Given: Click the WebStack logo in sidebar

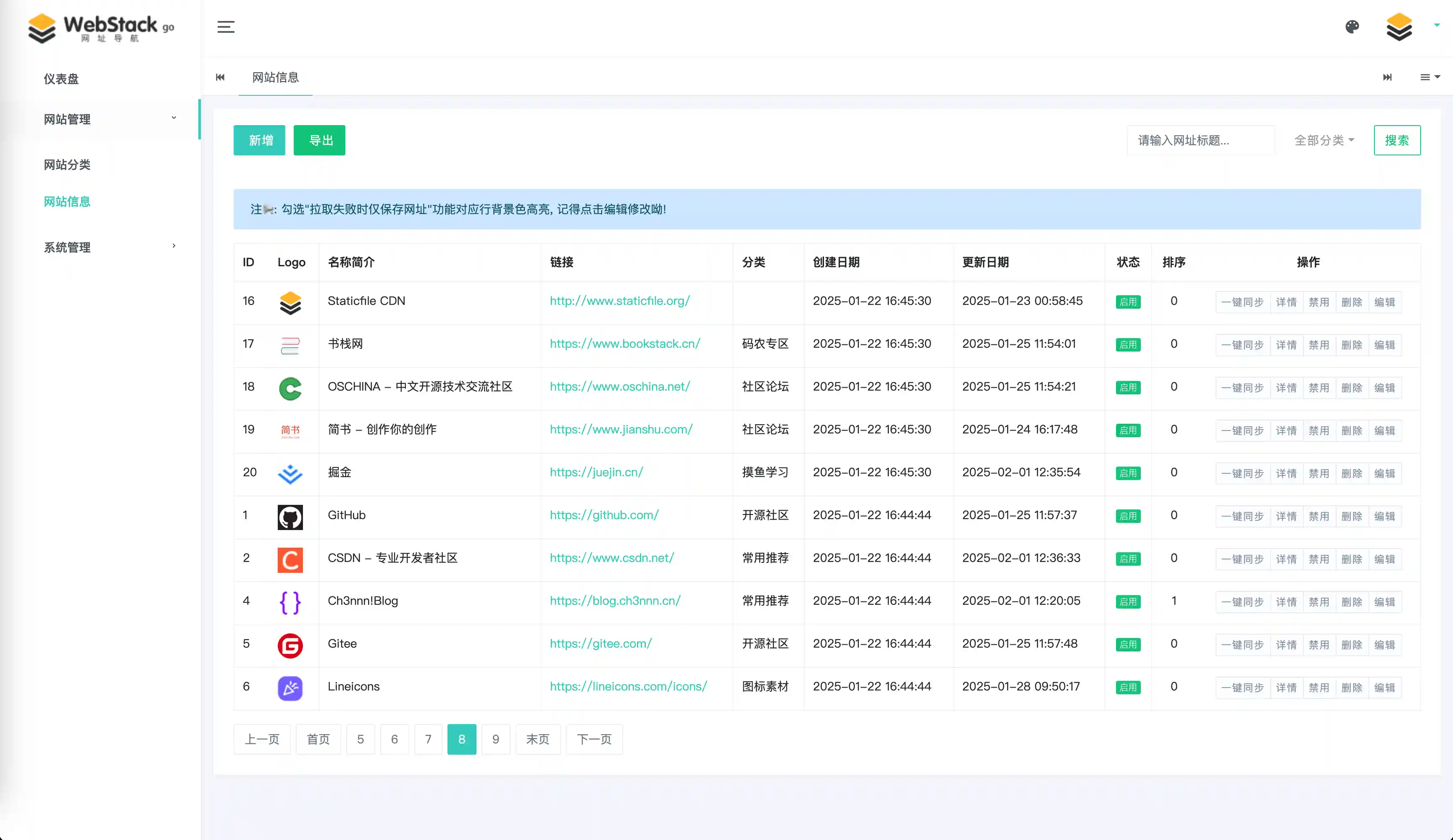Looking at the screenshot, I should (101, 28).
